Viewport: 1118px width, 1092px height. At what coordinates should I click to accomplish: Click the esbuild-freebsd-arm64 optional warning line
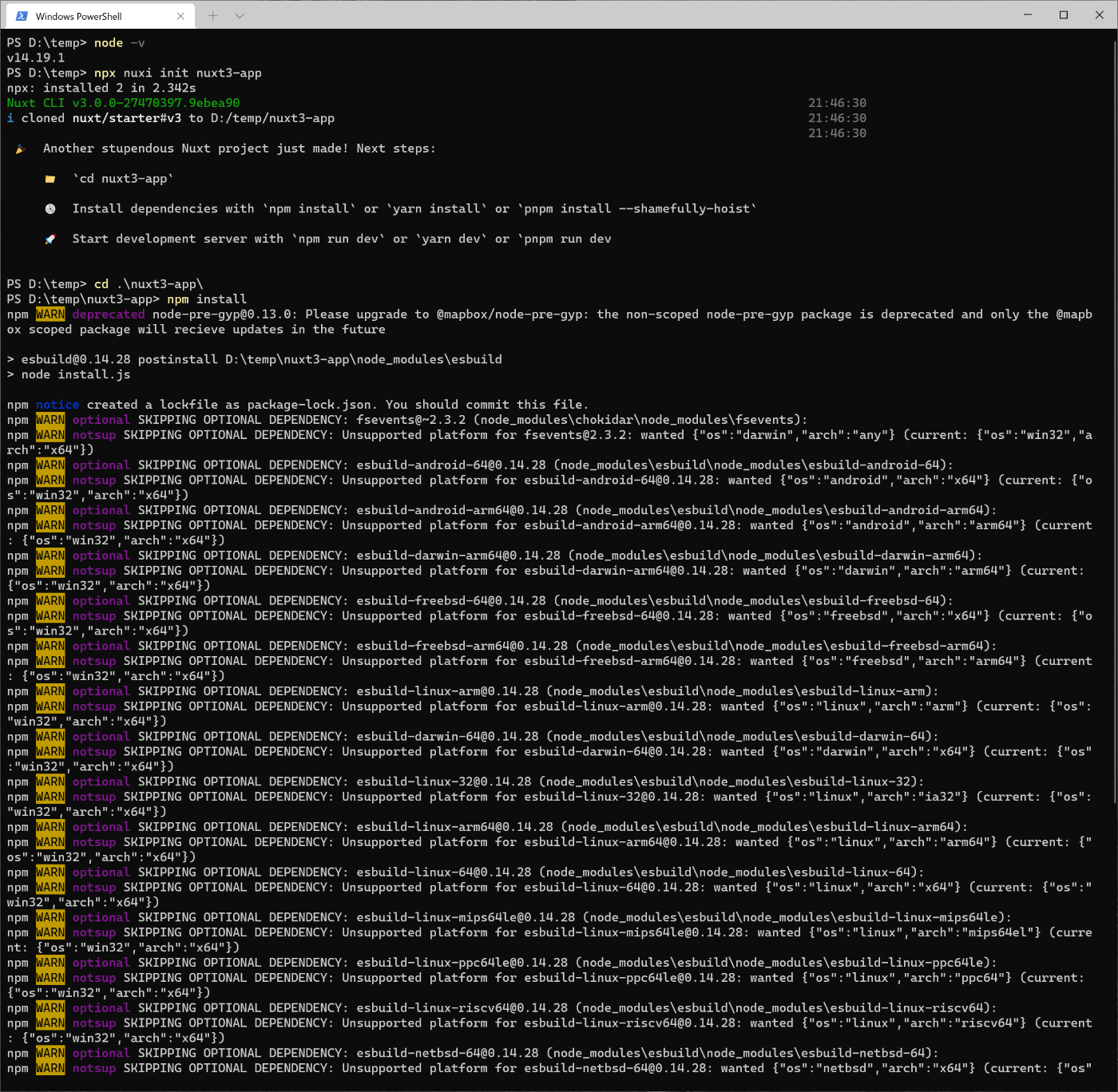point(502,647)
